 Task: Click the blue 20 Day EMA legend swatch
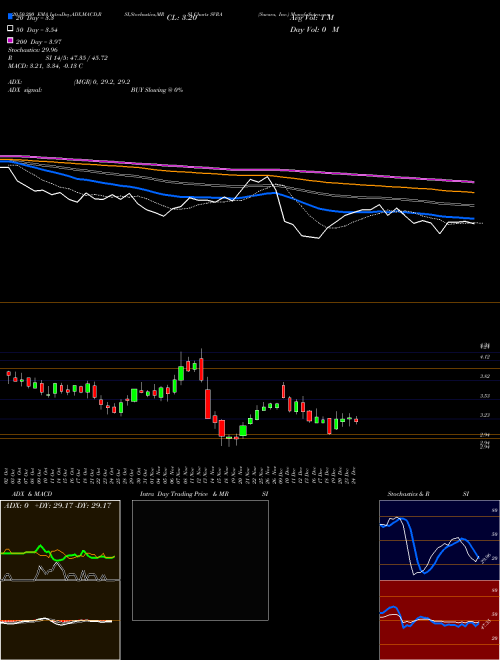coord(10,16)
